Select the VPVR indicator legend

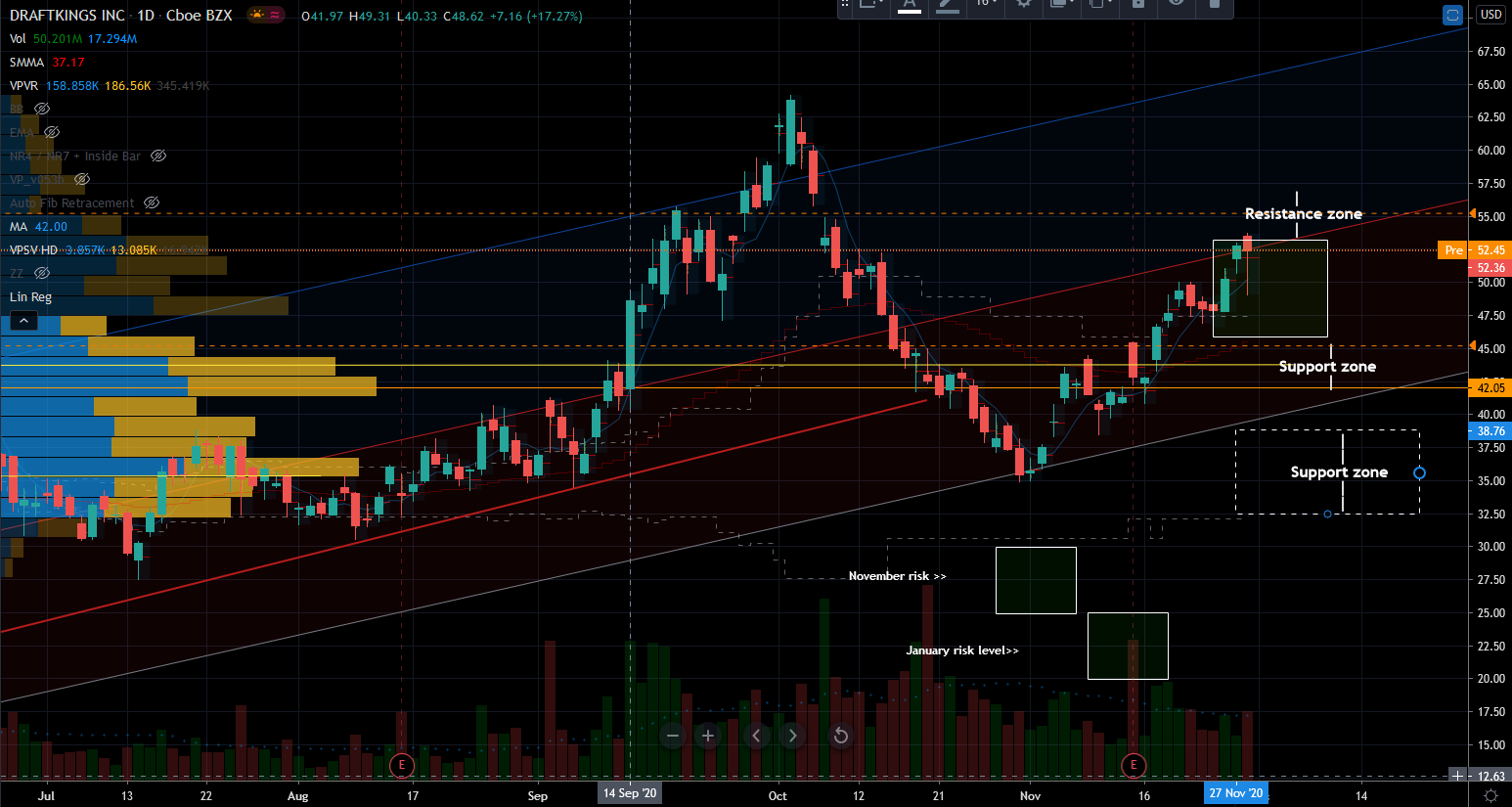23,86
